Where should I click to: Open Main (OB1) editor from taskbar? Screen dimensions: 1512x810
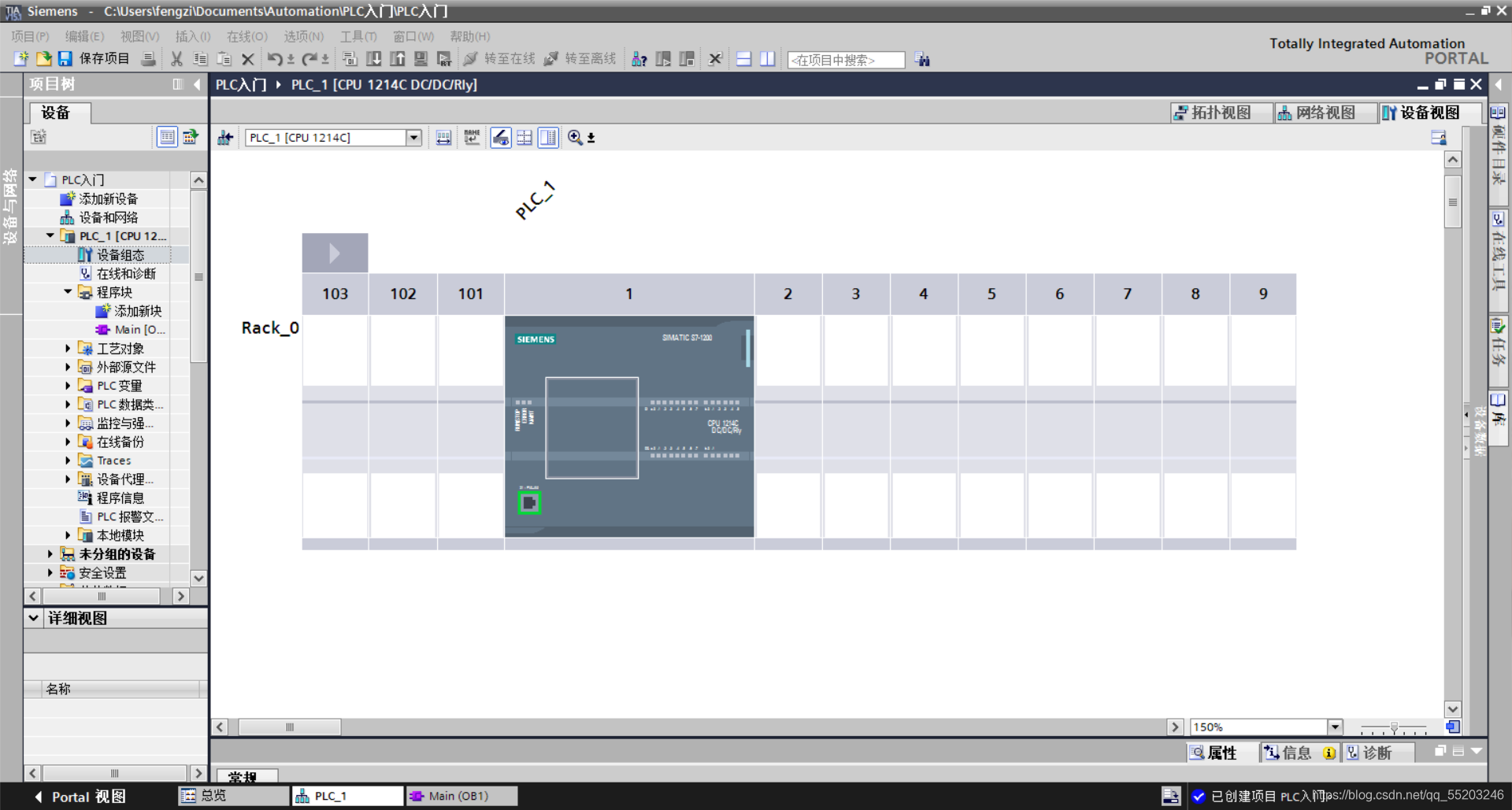461,796
